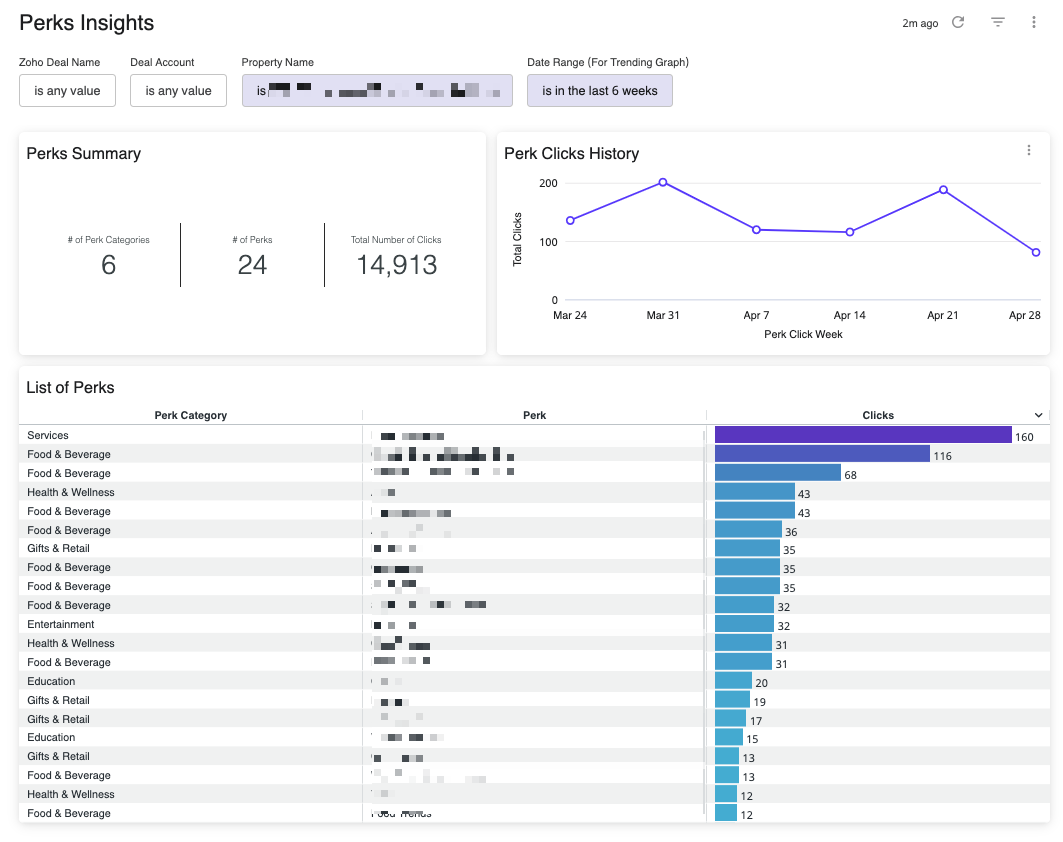Select the Apr 21 data point
1063x842 pixels.
tap(943, 189)
